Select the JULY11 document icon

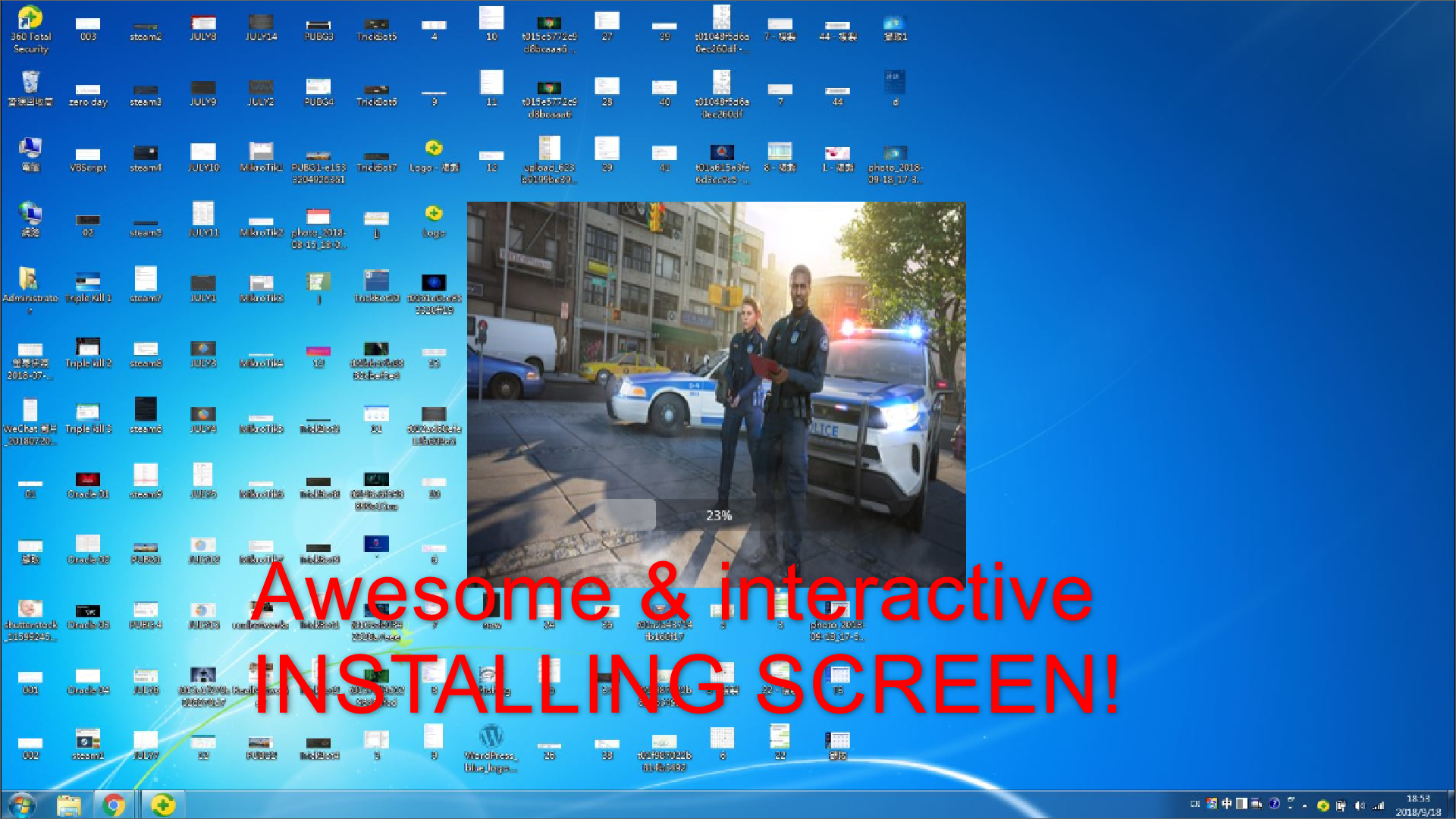pos(203,219)
